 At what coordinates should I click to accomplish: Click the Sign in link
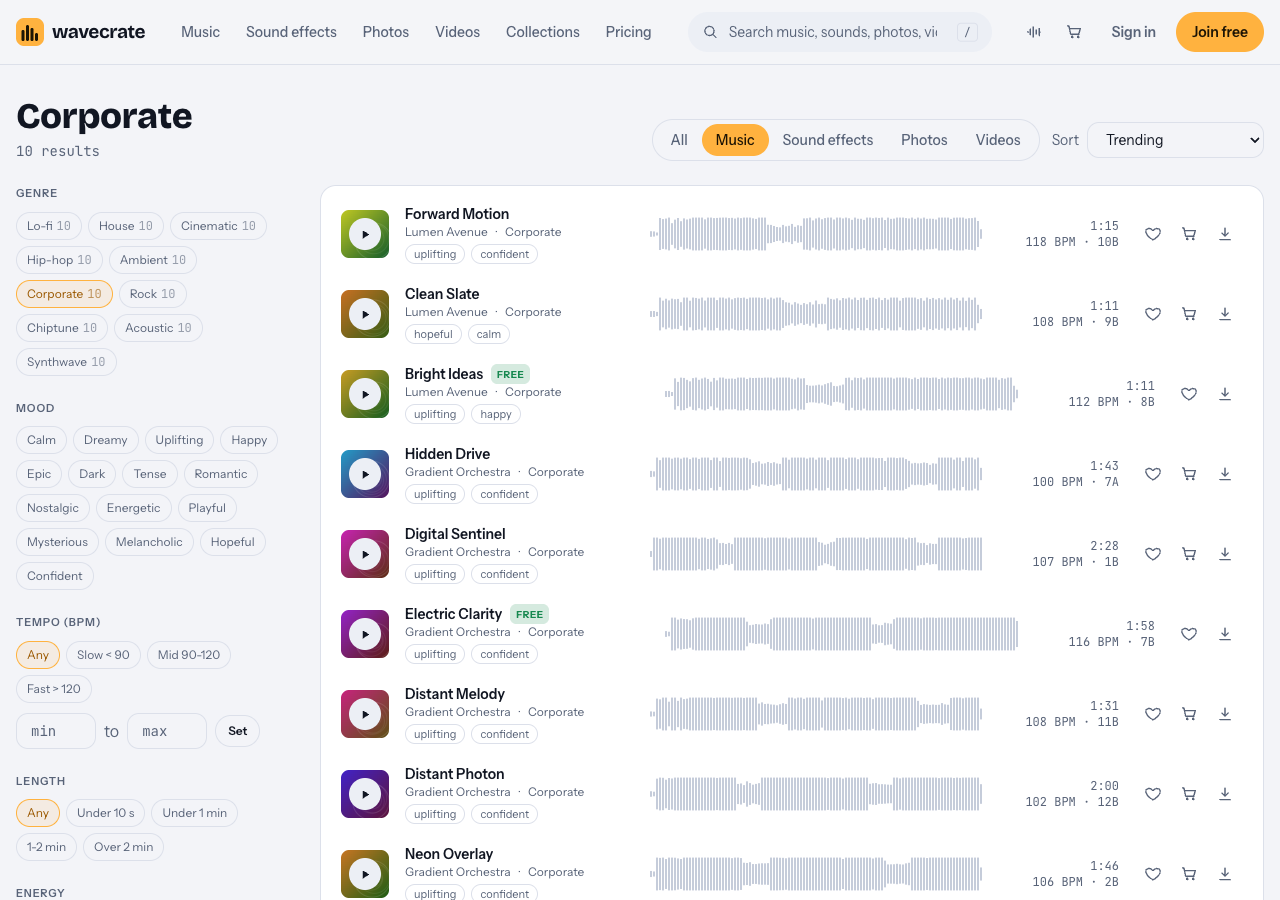(x=1133, y=32)
